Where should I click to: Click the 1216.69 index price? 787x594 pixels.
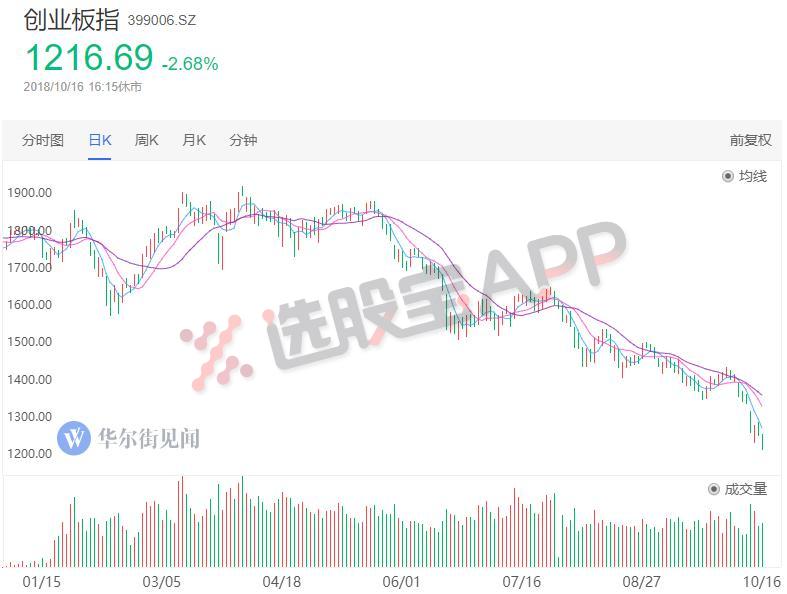[x=89, y=57]
